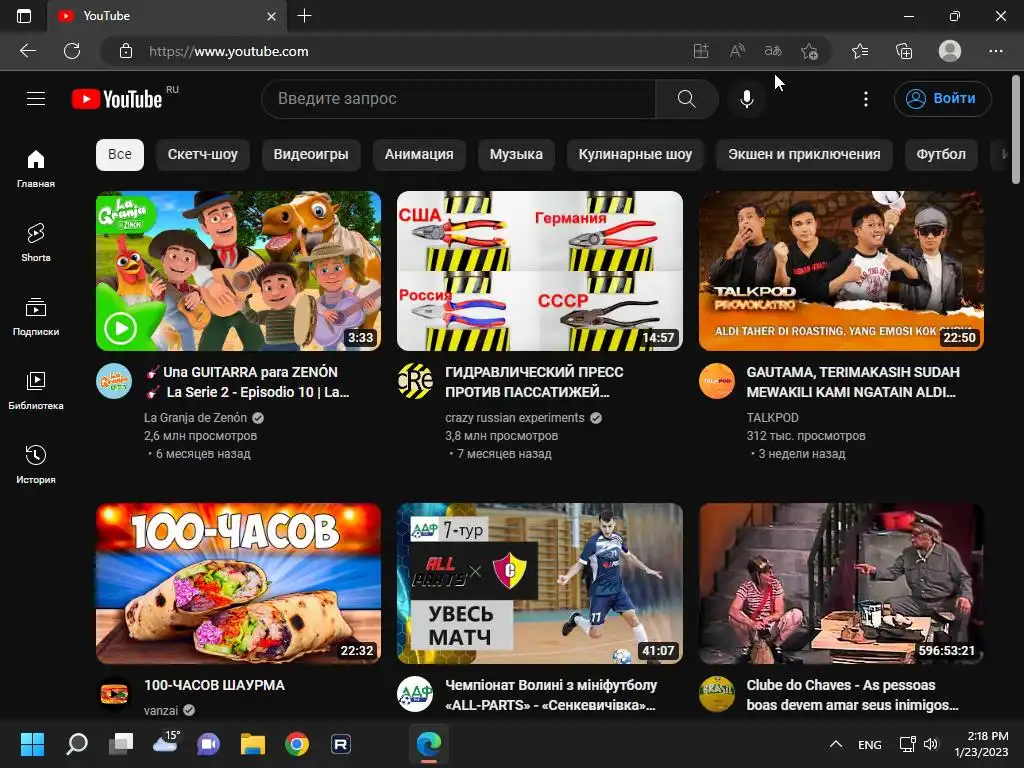
Task: Open taskbar search icon
Action: (x=77, y=744)
